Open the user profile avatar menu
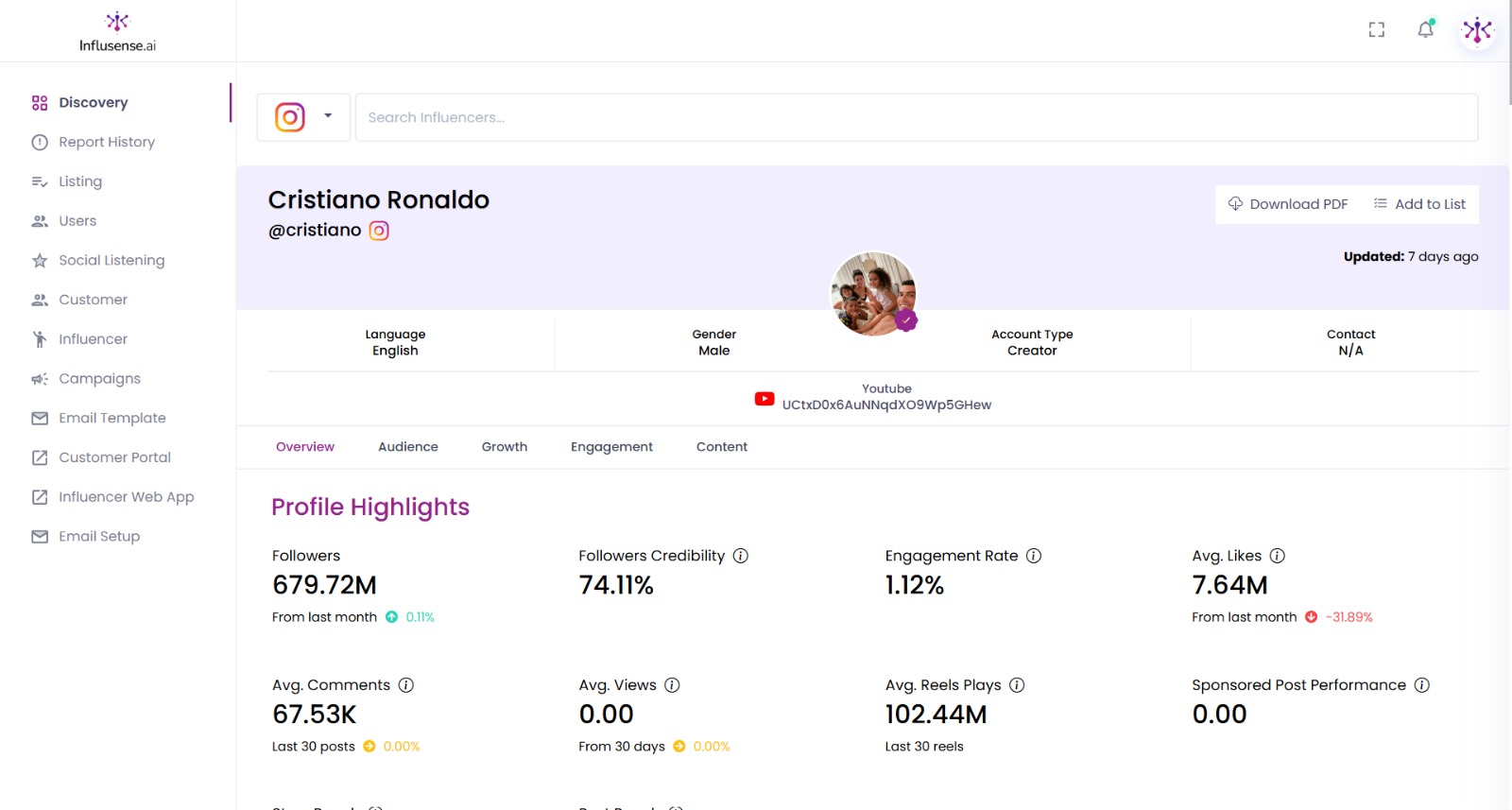The height and width of the screenshot is (810, 1512). [x=1477, y=30]
